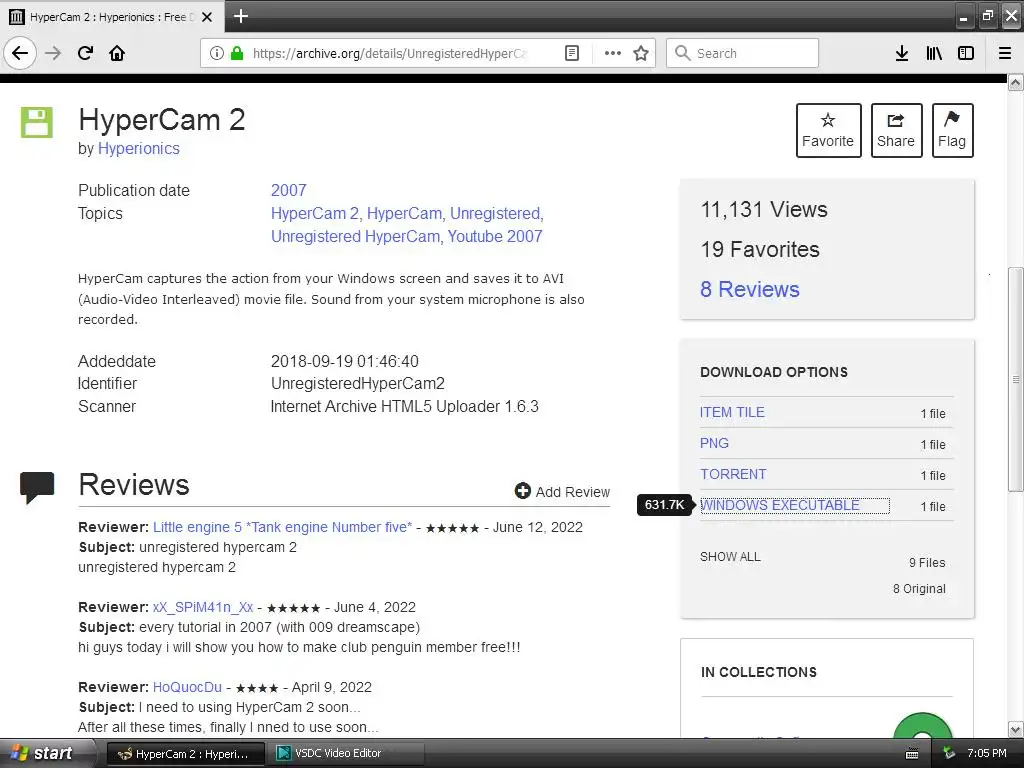Download the WINDOWS EXECUTABLE file
The height and width of the screenshot is (768, 1024).
(x=780, y=505)
